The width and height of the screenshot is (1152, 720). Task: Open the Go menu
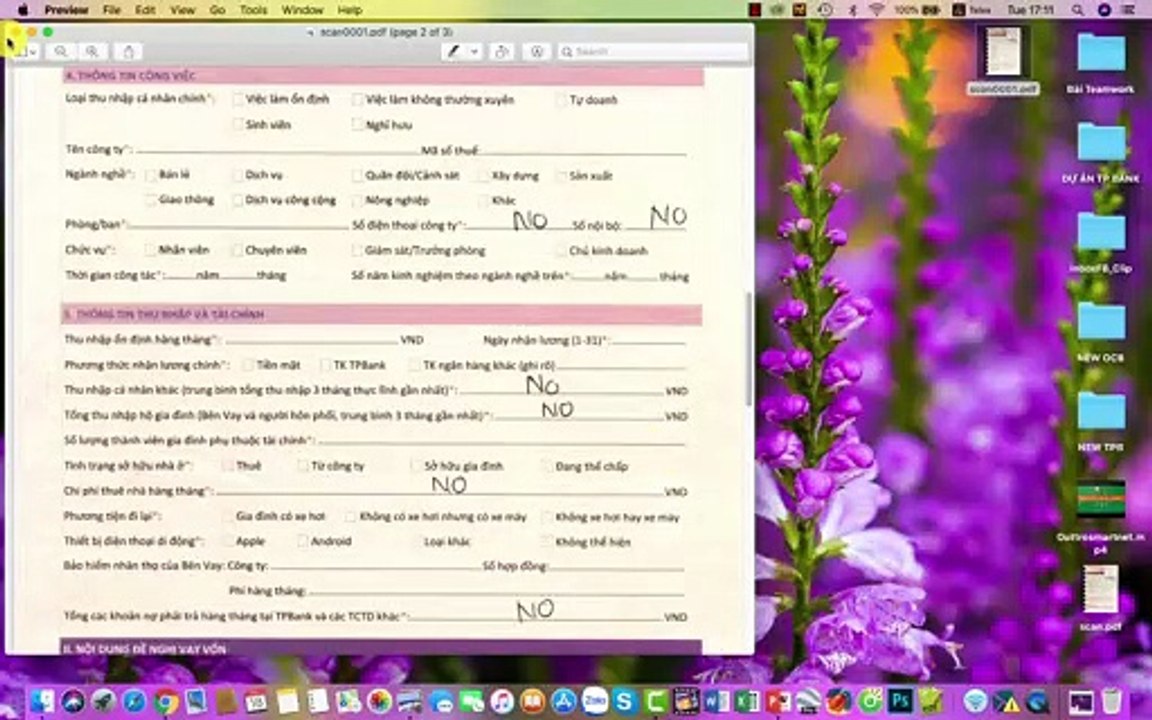(217, 10)
